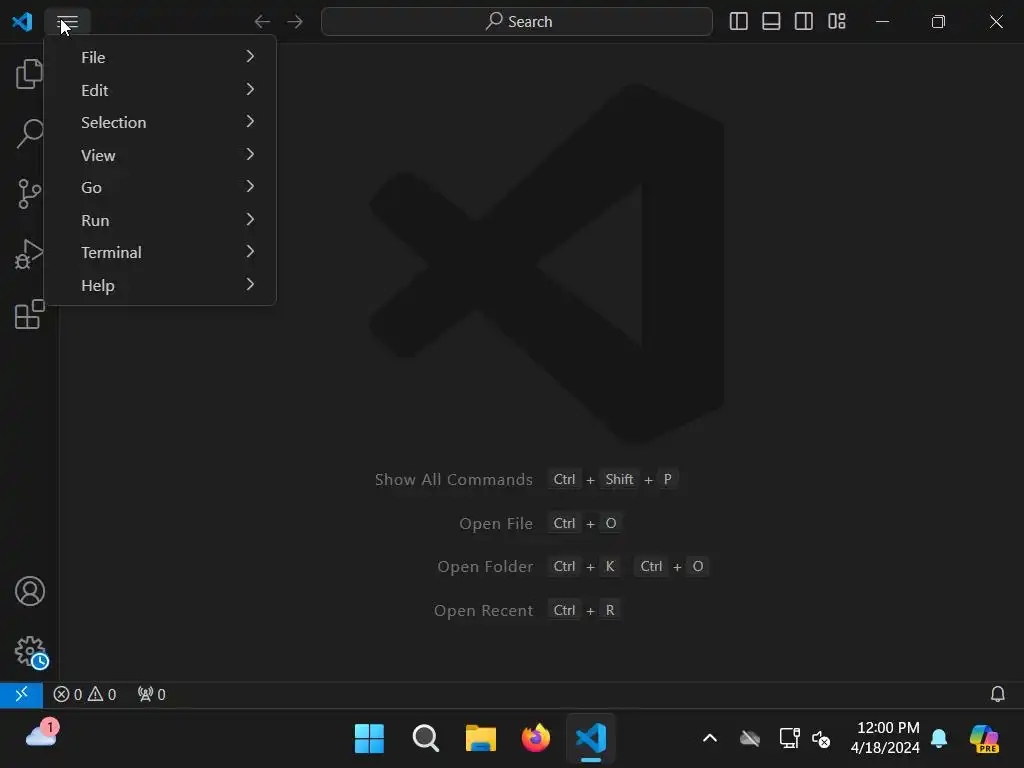This screenshot has width=1024, height=768.
Task: Expand the Edit submenu chevron
Action: pyautogui.click(x=250, y=89)
